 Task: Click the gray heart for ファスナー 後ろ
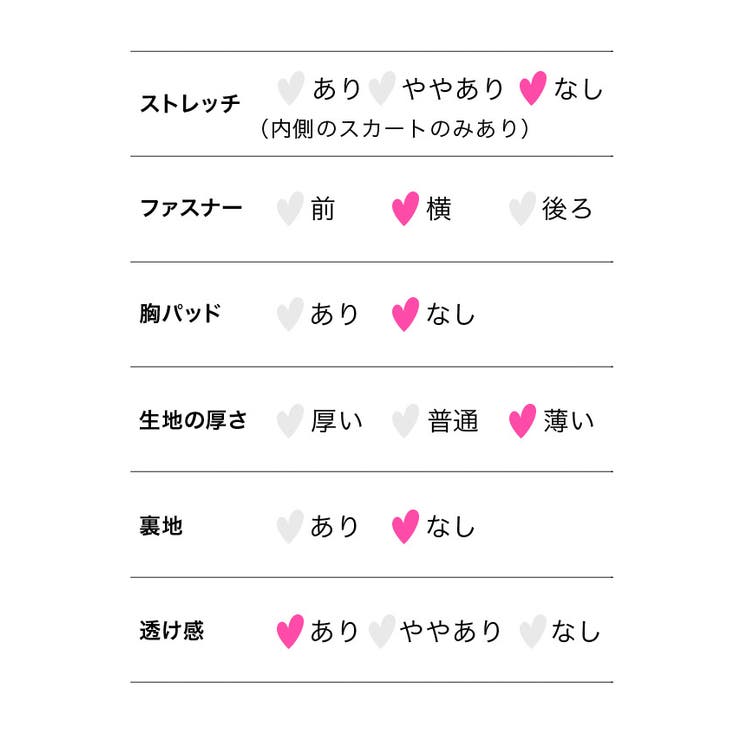pyautogui.click(x=522, y=209)
